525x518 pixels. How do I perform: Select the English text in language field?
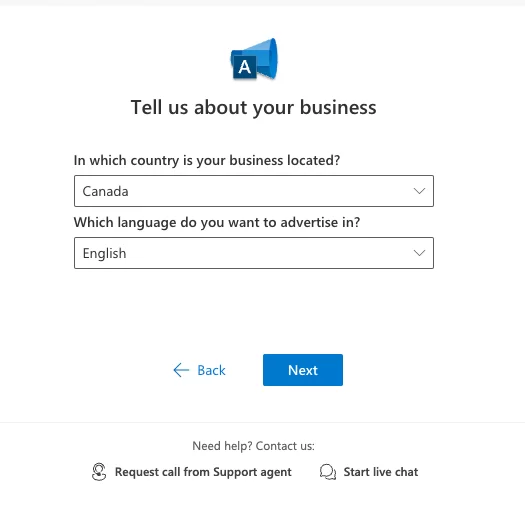click(x=104, y=253)
